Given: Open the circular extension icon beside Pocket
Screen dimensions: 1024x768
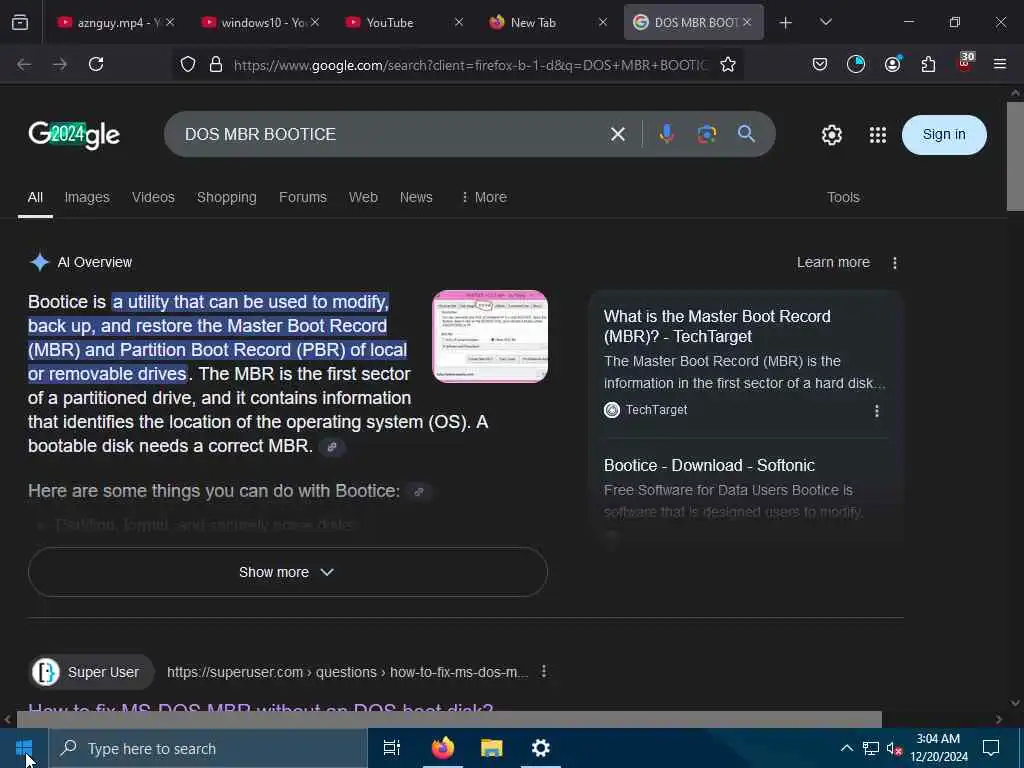Looking at the screenshot, I should click(x=856, y=64).
